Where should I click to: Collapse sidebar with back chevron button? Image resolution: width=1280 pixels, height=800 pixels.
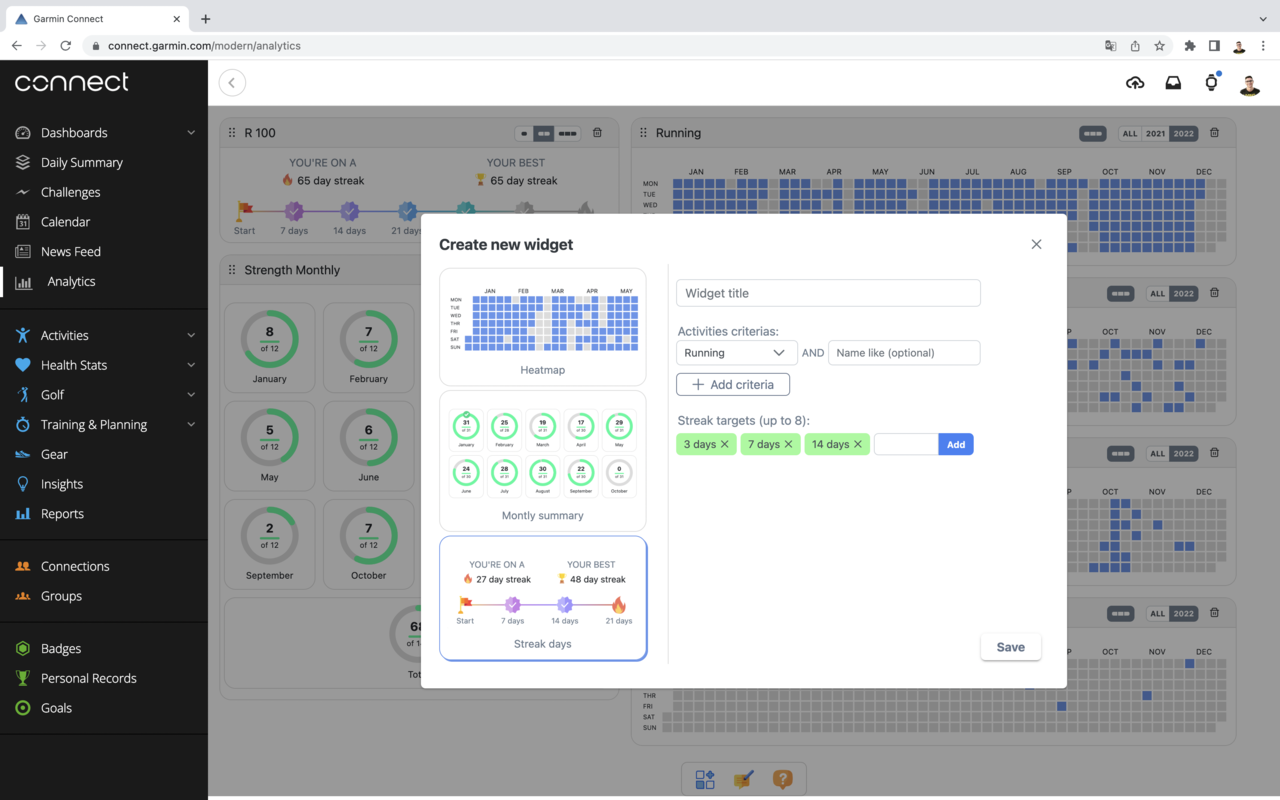coord(232,83)
